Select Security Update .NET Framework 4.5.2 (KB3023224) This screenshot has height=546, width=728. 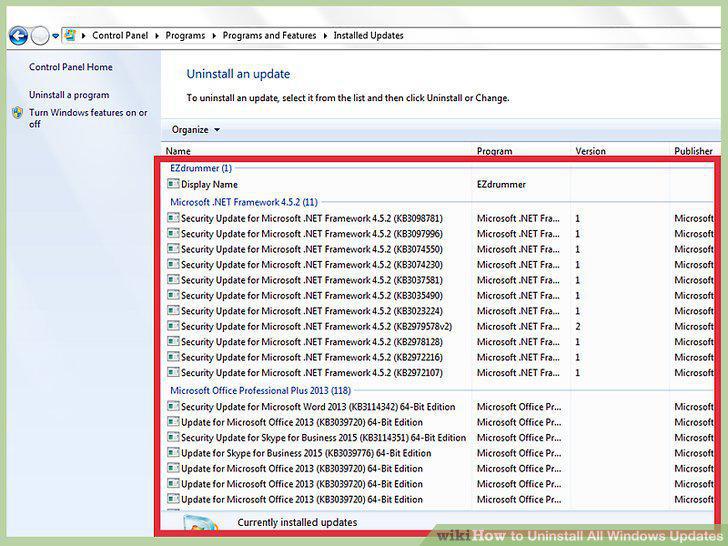312,311
